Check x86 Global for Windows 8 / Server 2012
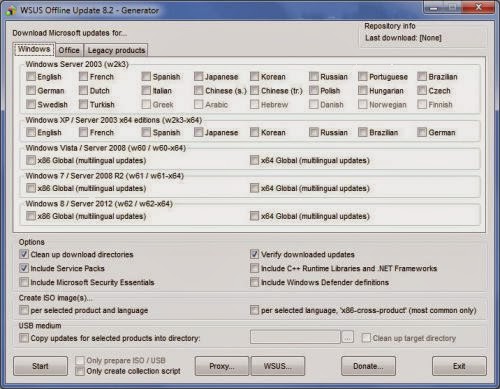Image resolution: width=500 pixels, height=389 pixels. [x=31, y=216]
